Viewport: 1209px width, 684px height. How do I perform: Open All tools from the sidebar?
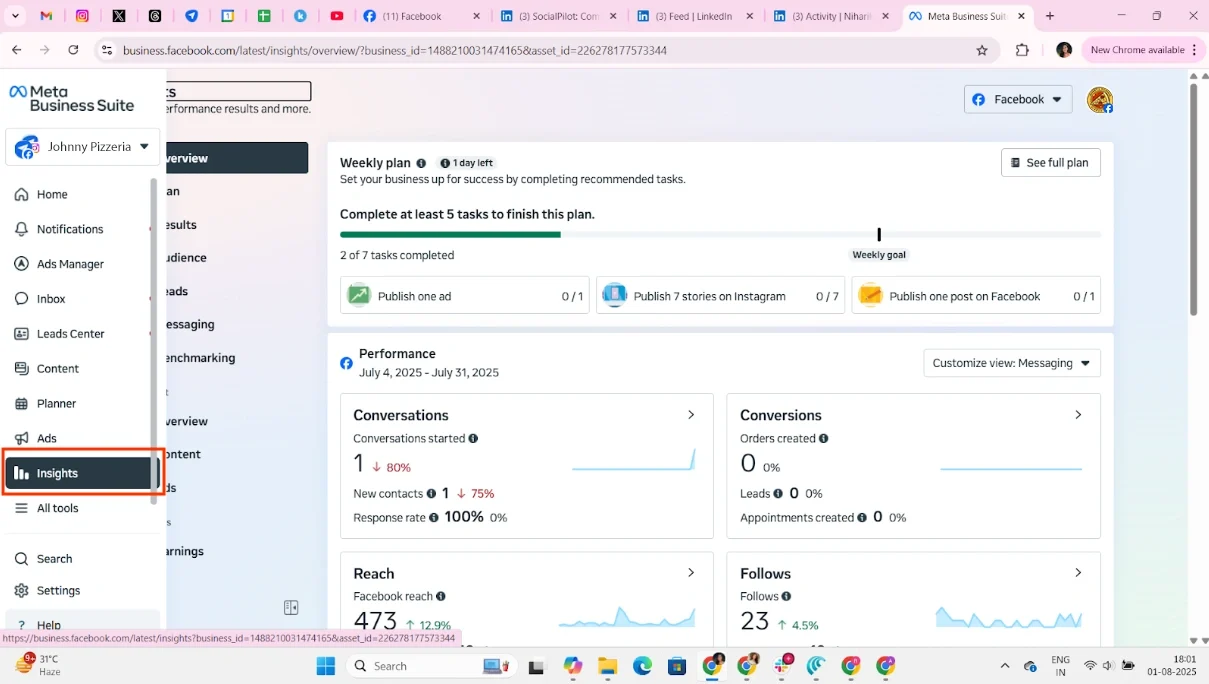(x=58, y=508)
